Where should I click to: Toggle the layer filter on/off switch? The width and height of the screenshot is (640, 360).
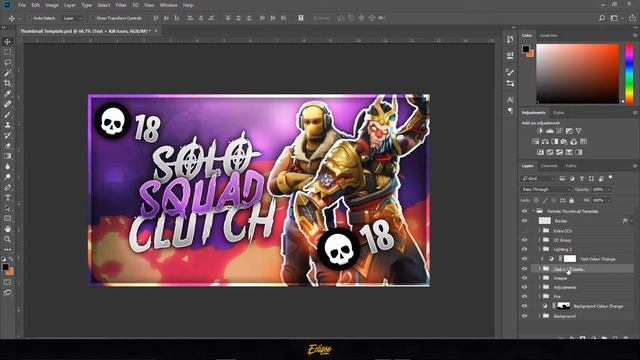pos(611,178)
